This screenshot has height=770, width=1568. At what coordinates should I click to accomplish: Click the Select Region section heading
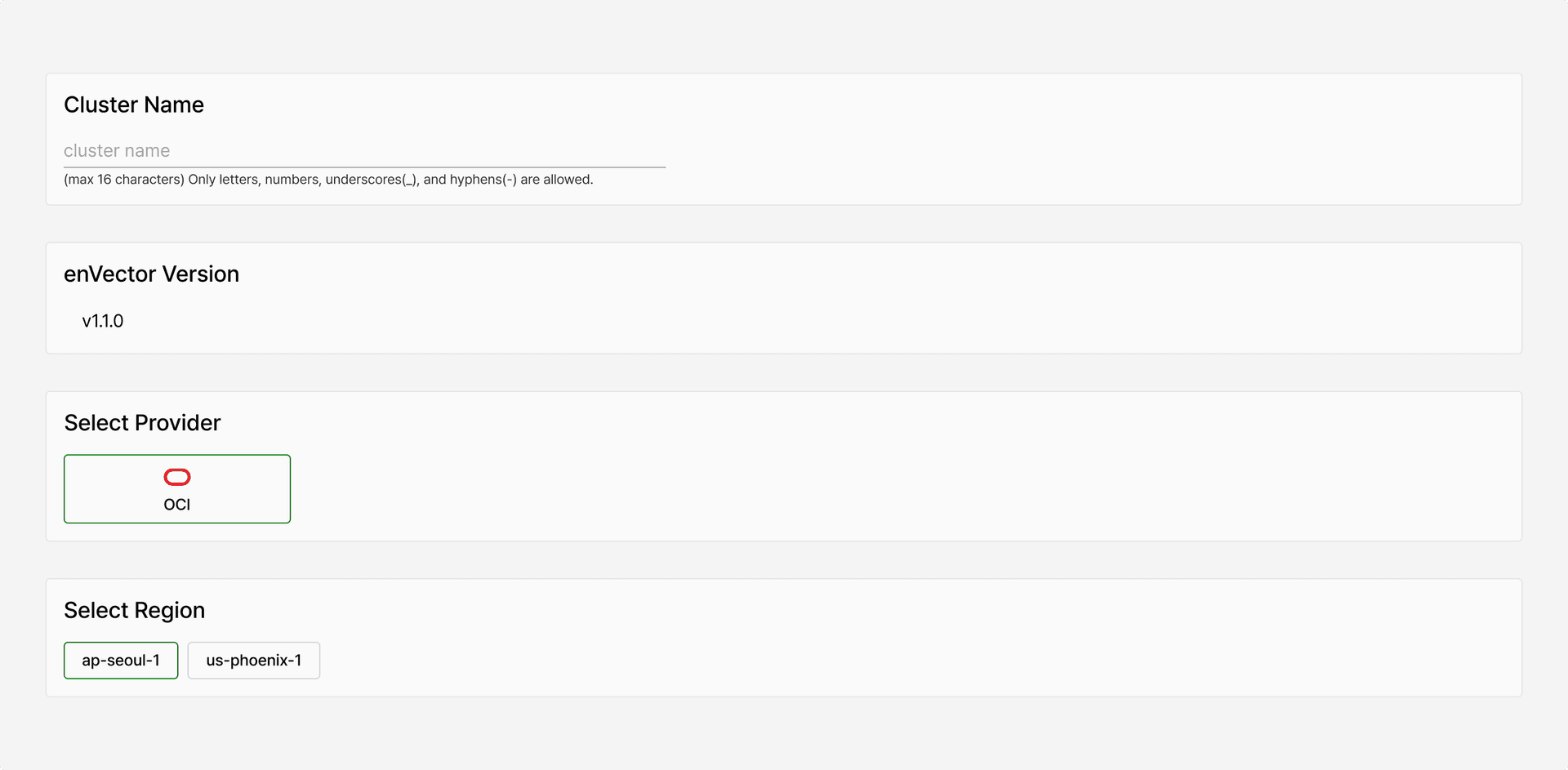[x=134, y=609]
